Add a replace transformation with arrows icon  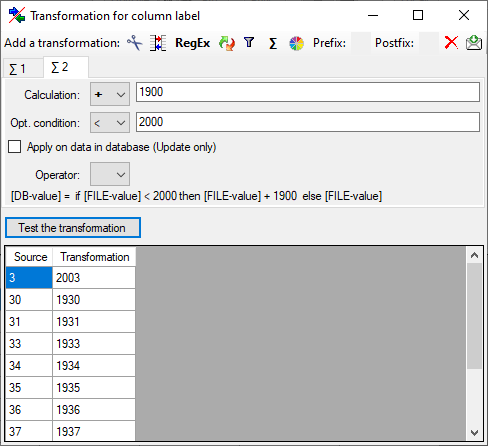(227, 43)
